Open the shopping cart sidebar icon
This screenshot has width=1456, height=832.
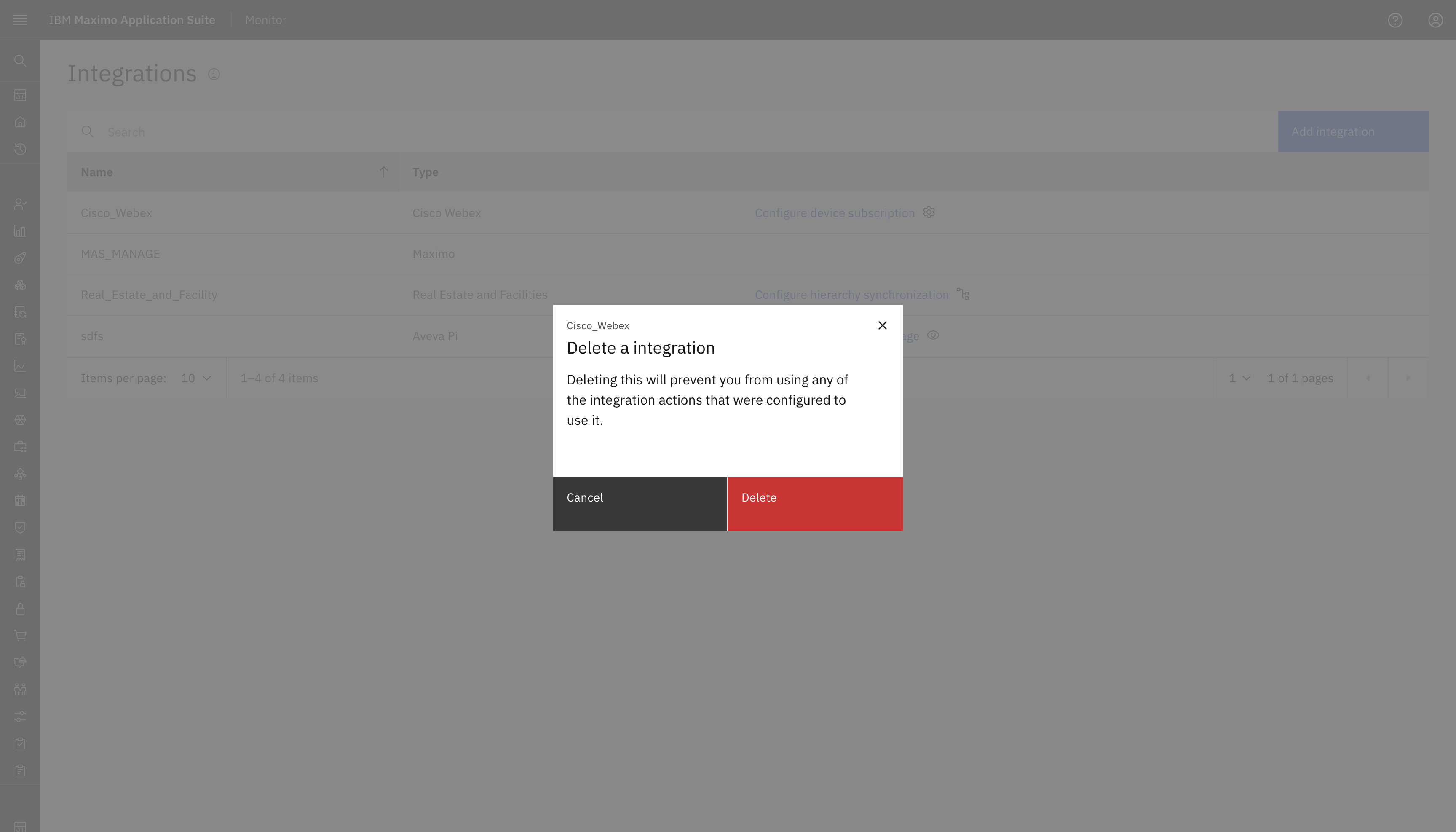pos(20,636)
